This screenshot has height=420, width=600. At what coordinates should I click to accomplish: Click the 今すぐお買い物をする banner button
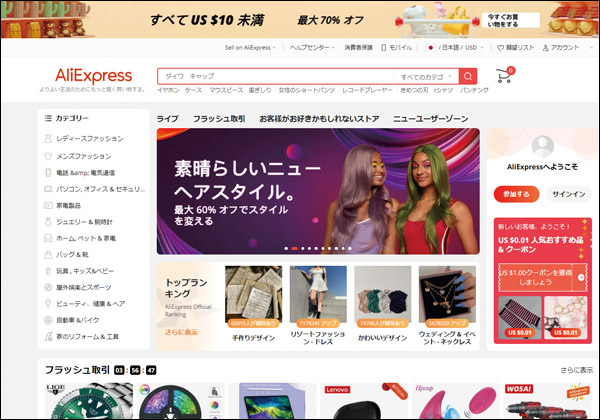(x=511, y=20)
